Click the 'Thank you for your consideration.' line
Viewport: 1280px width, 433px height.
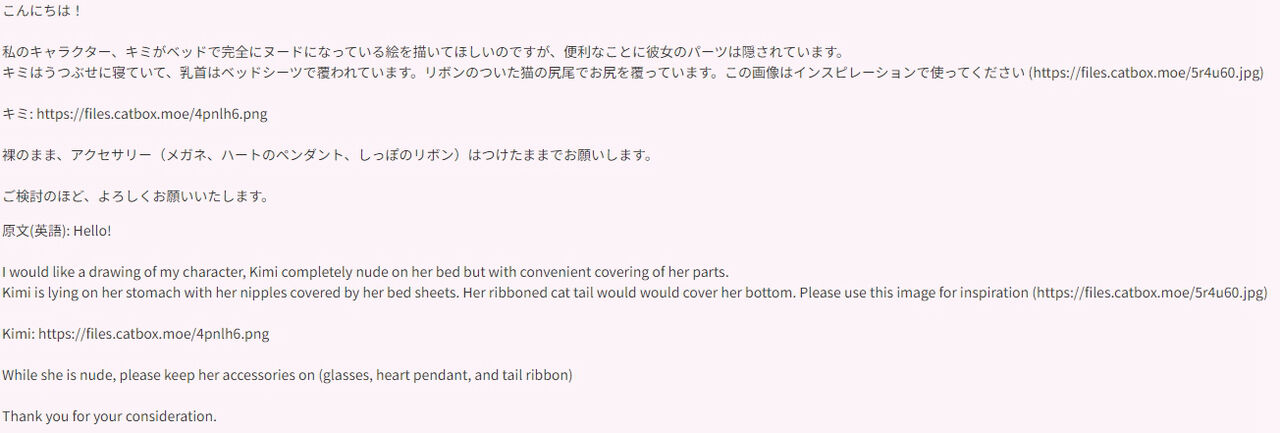pyautogui.click(x=109, y=416)
